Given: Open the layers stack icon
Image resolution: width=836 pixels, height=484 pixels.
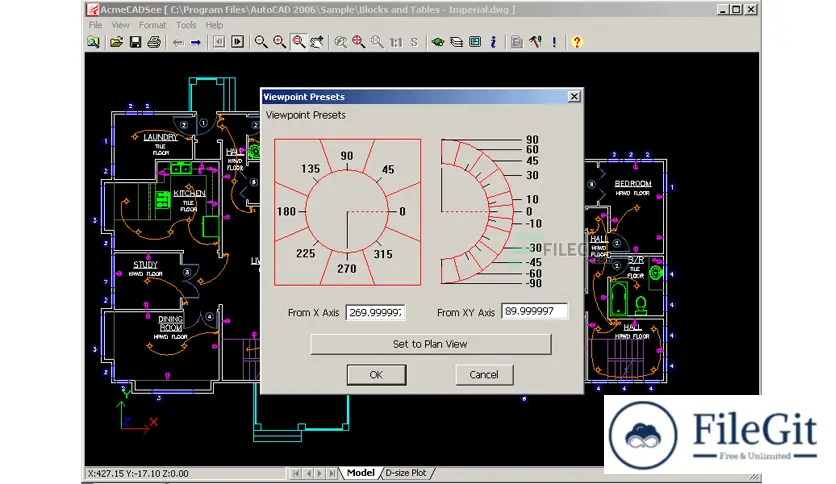Looking at the screenshot, I should 456,42.
